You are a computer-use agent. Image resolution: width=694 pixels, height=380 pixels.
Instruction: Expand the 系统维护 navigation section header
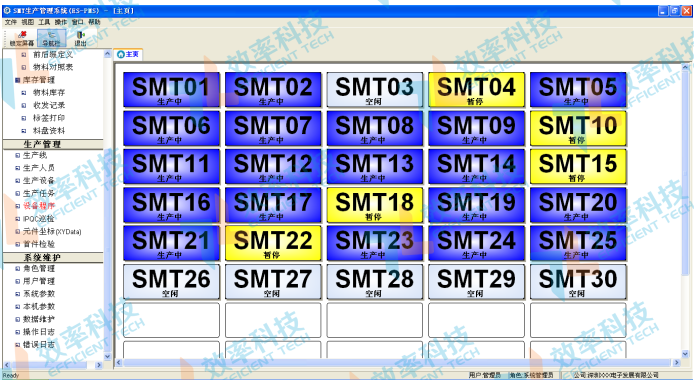[x=53, y=257]
